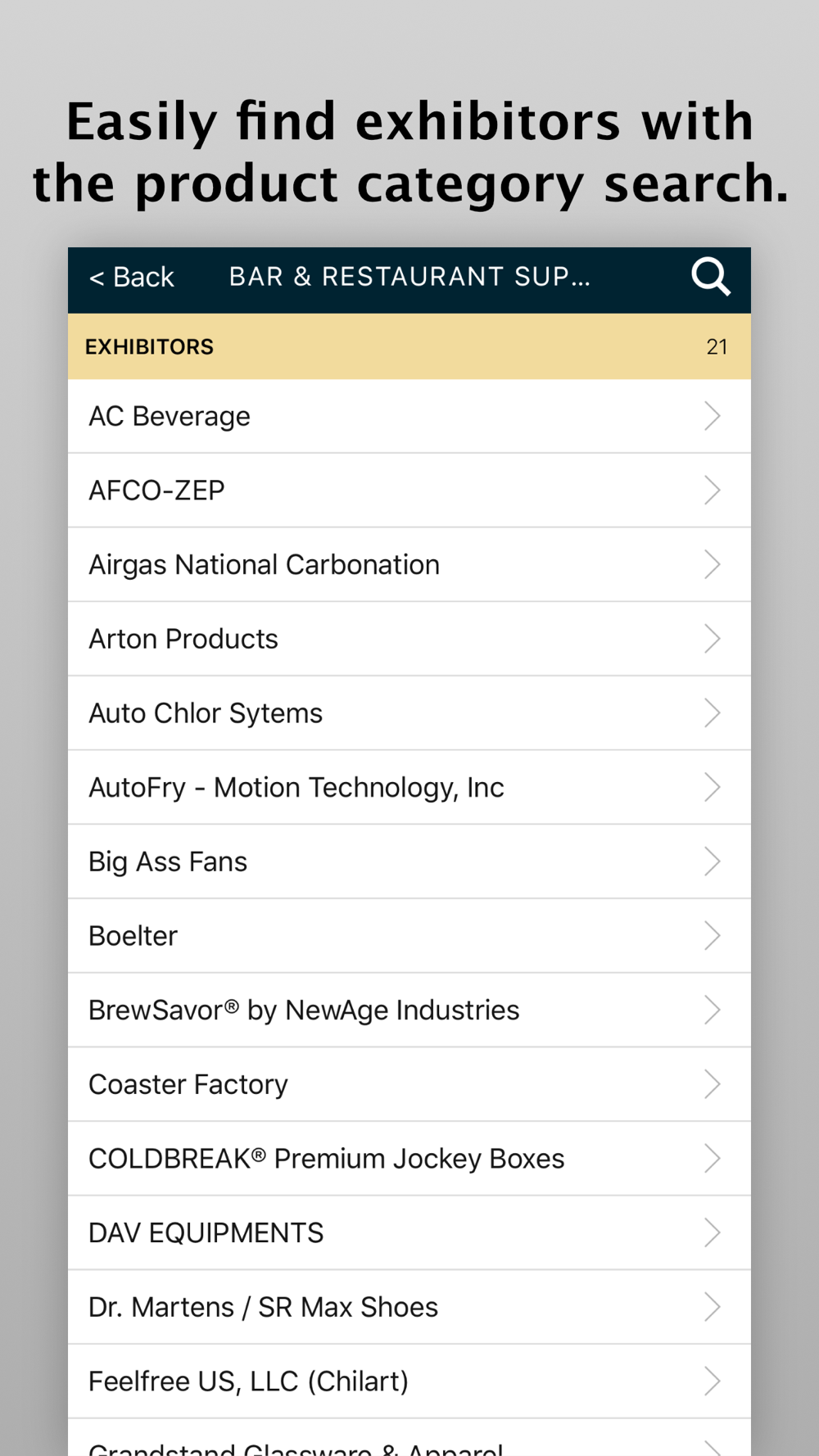
Task: Open the Arton Products exhibitor page
Action: (x=183, y=639)
